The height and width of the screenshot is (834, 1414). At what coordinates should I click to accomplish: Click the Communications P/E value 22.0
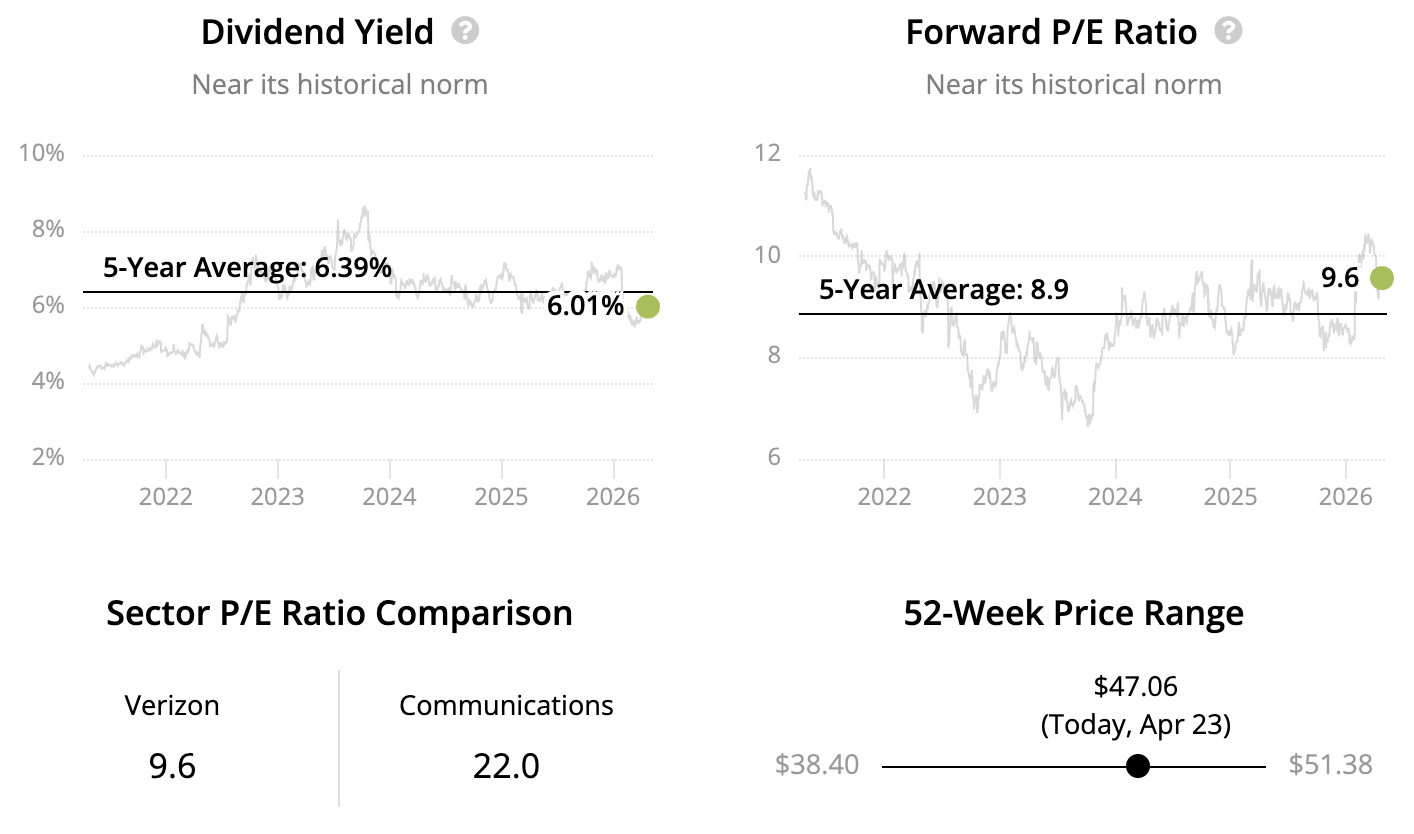point(506,766)
